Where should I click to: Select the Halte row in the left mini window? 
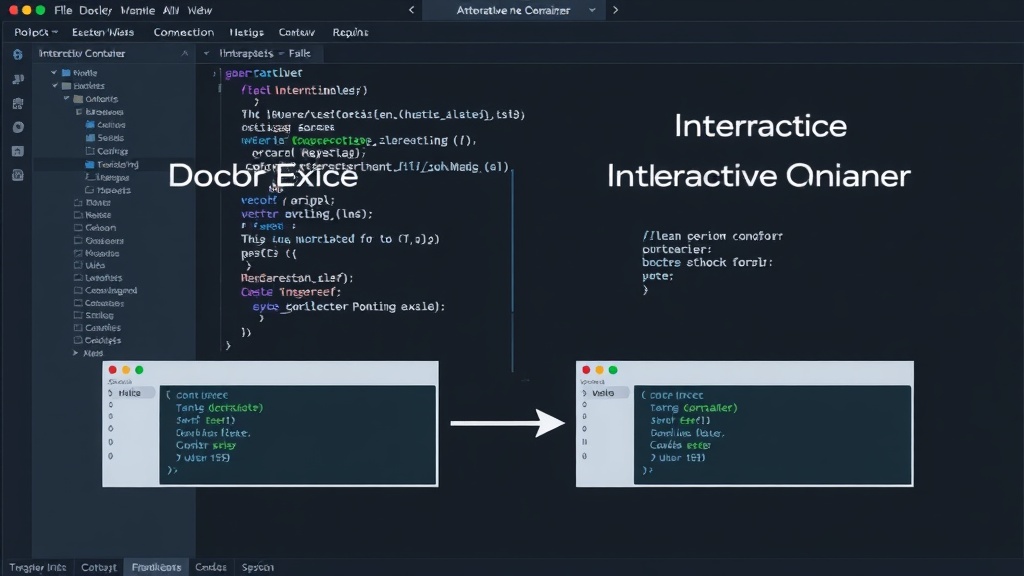(130, 393)
